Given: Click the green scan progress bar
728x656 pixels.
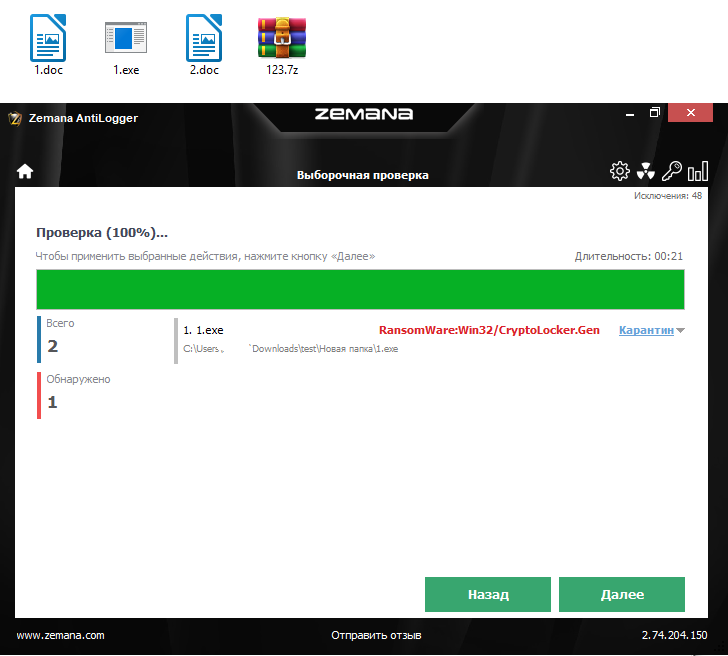Looking at the screenshot, I should tap(360, 289).
